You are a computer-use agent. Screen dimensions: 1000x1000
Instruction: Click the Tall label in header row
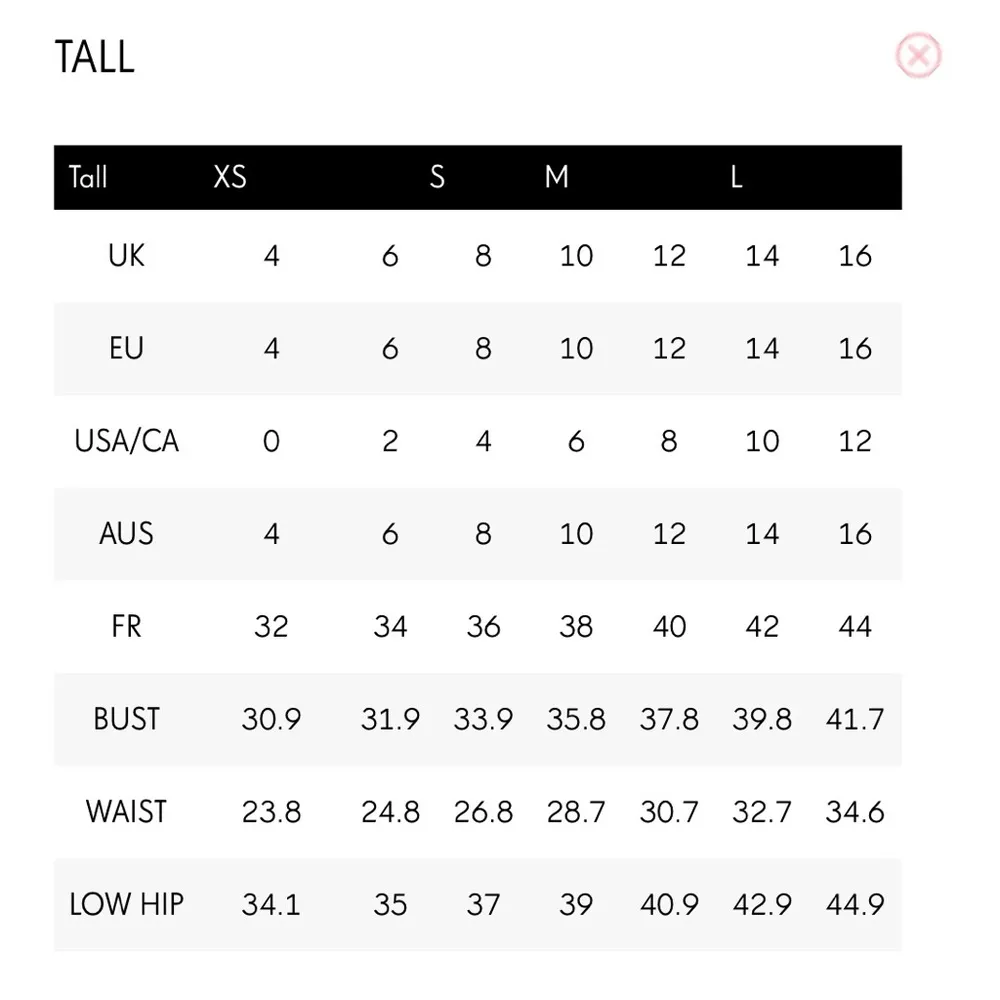(x=88, y=177)
